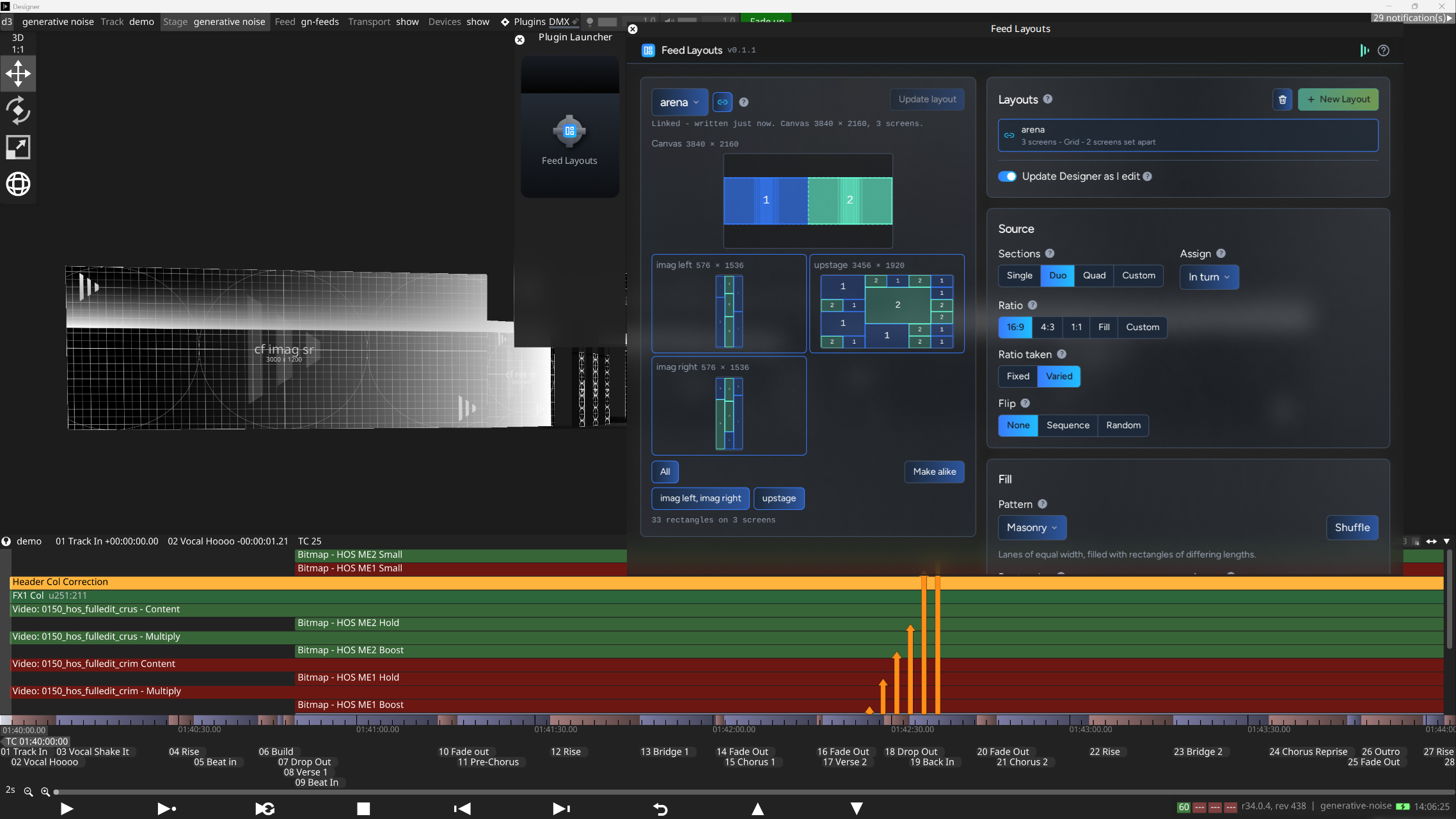
Task: Set Flip to Sequence
Action: coord(1068,425)
